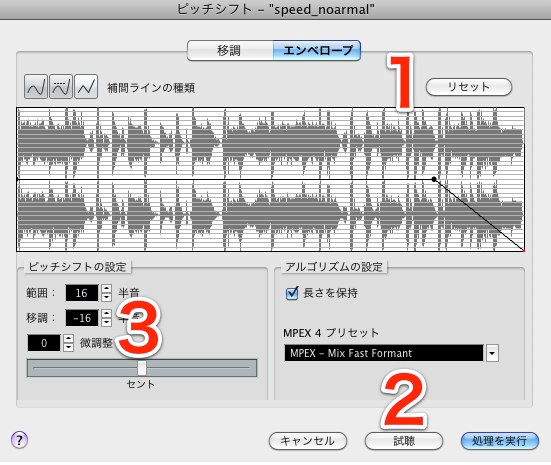551x465 pixels.
Task: Click the 微調整 value field showing 0
Action: click(44, 343)
